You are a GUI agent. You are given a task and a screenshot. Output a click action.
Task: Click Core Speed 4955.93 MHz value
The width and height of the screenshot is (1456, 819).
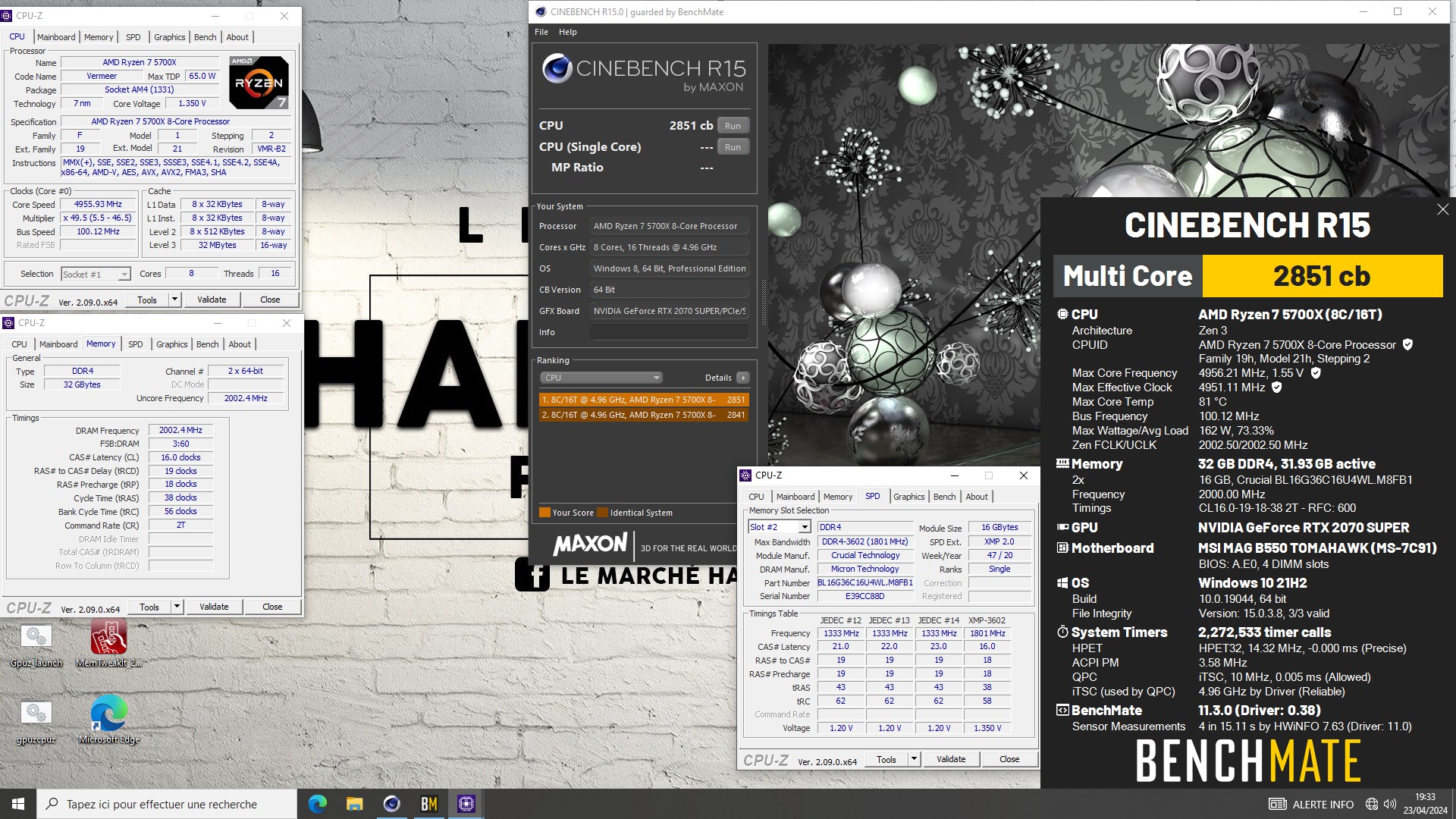[98, 204]
